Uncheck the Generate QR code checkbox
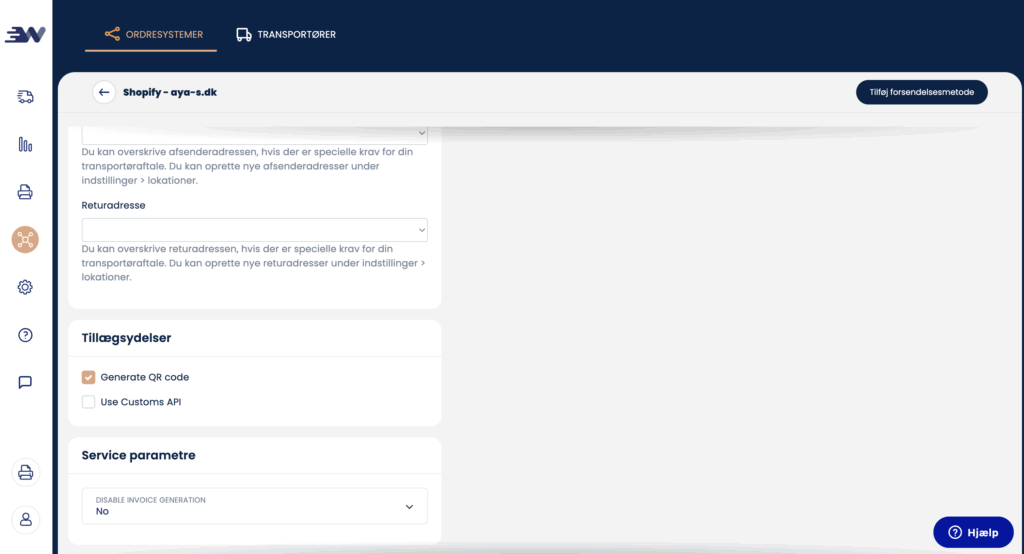The height and width of the screenshot is (554, 1024). [88, 377]
